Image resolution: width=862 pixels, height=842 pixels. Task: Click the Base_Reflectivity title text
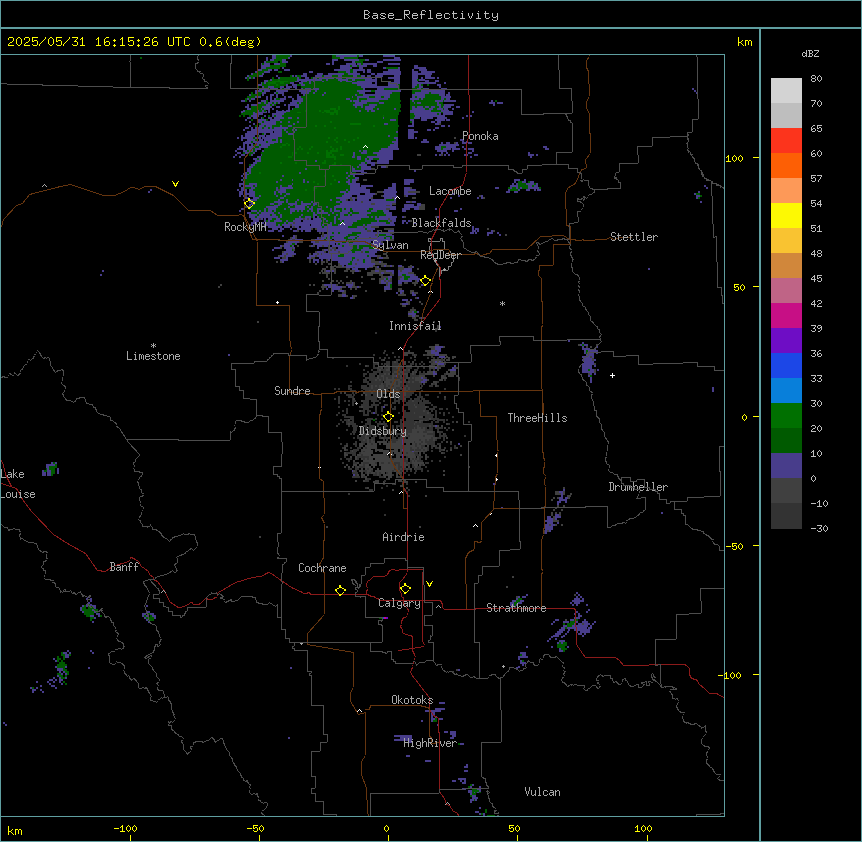(431, 15)
